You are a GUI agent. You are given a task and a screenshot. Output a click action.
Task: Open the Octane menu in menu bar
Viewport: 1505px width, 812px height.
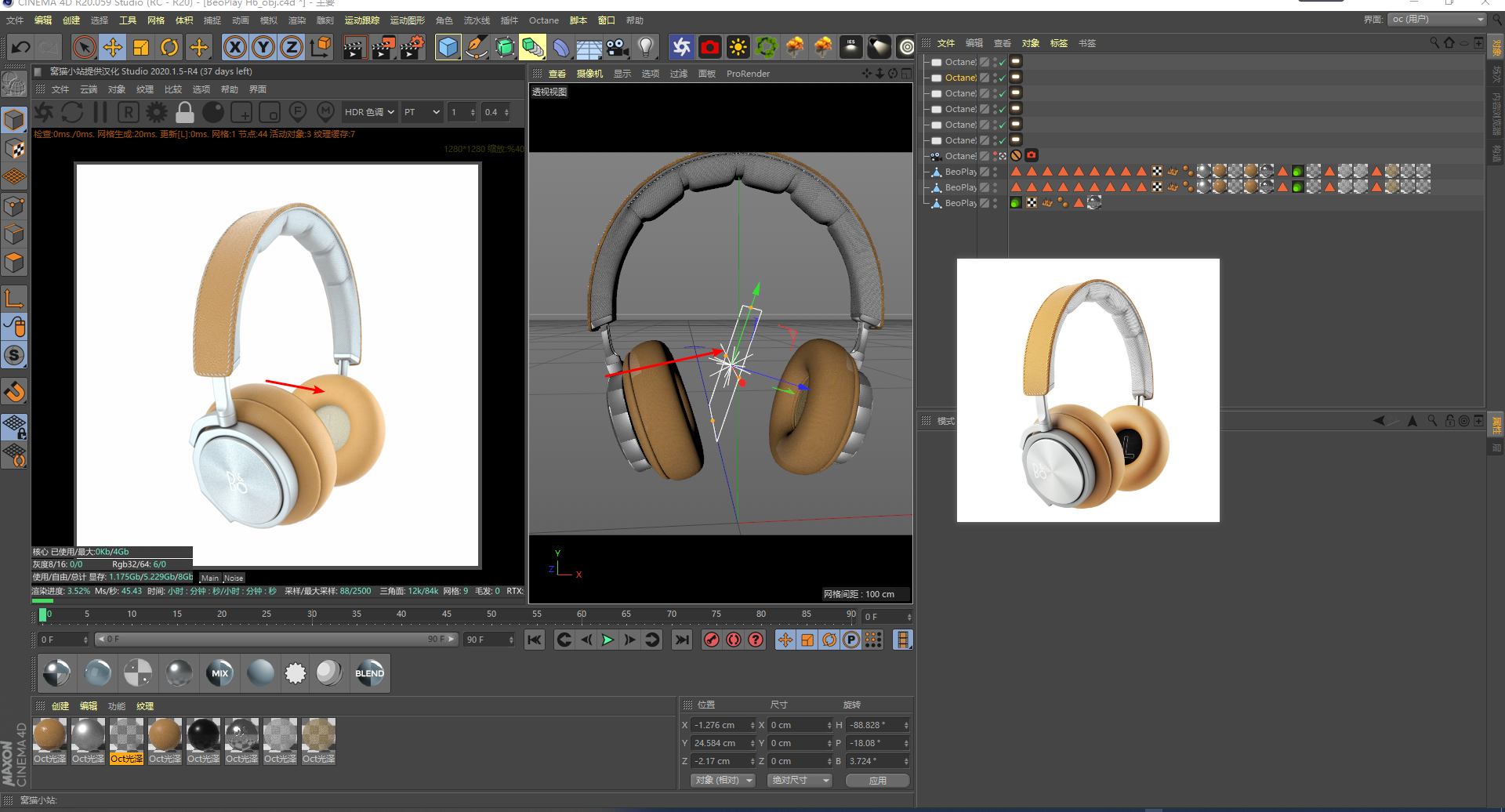pos(543,20)
